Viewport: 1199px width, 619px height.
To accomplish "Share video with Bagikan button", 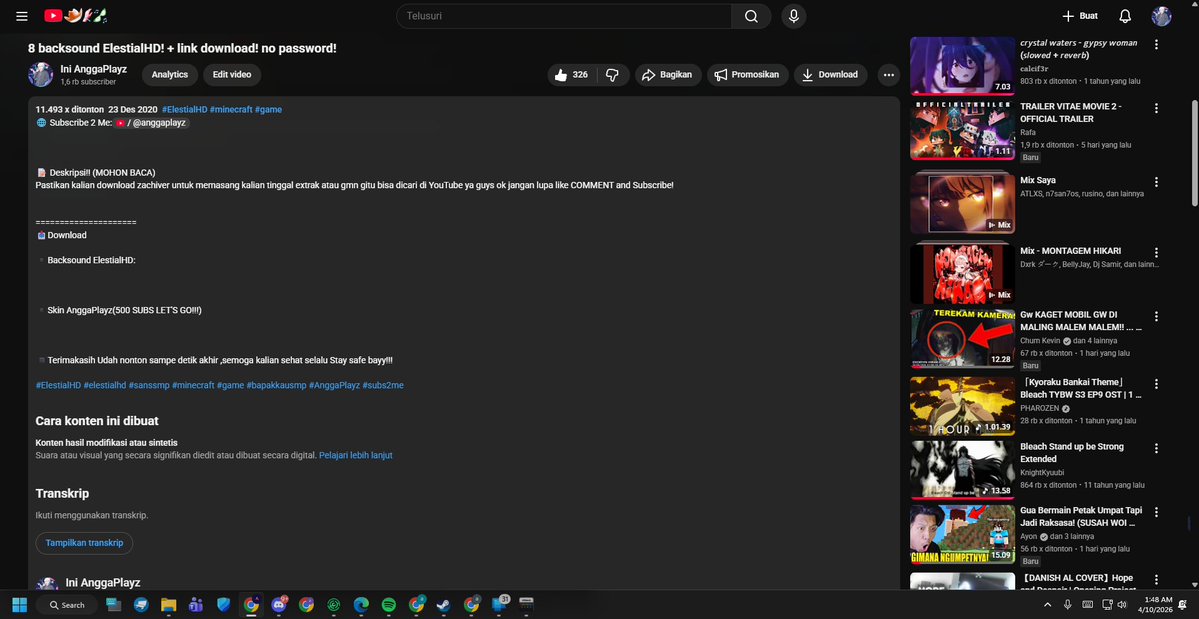I will tap(668, 75).
